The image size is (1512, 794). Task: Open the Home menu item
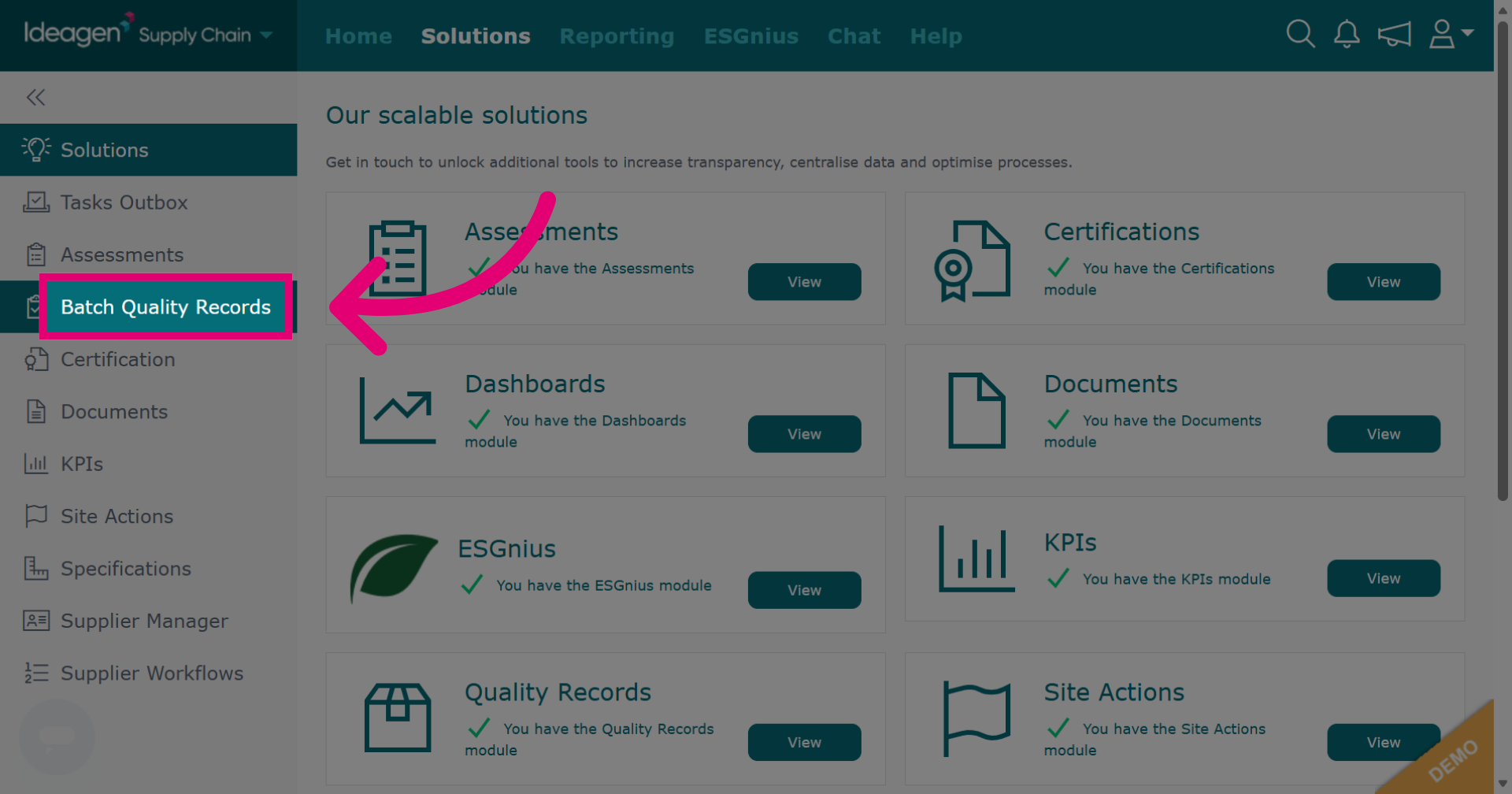358,36
